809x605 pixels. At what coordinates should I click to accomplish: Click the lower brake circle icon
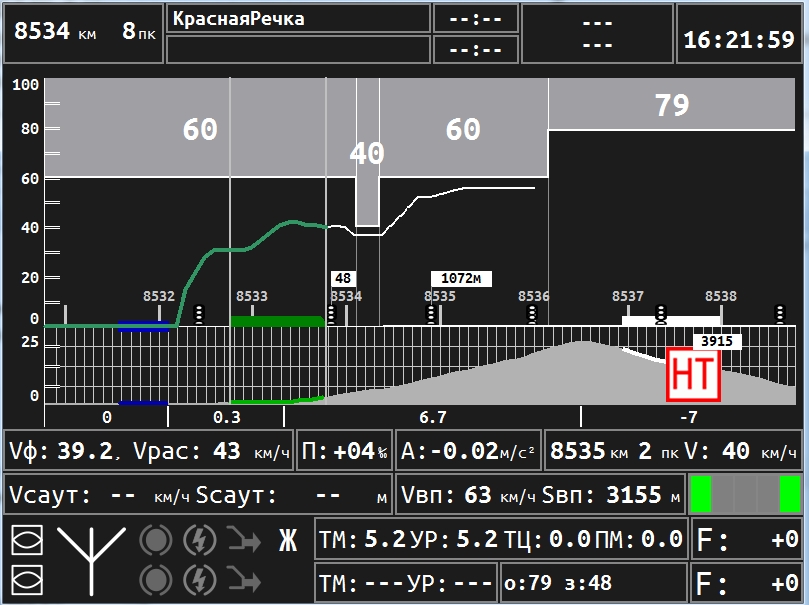155,578
